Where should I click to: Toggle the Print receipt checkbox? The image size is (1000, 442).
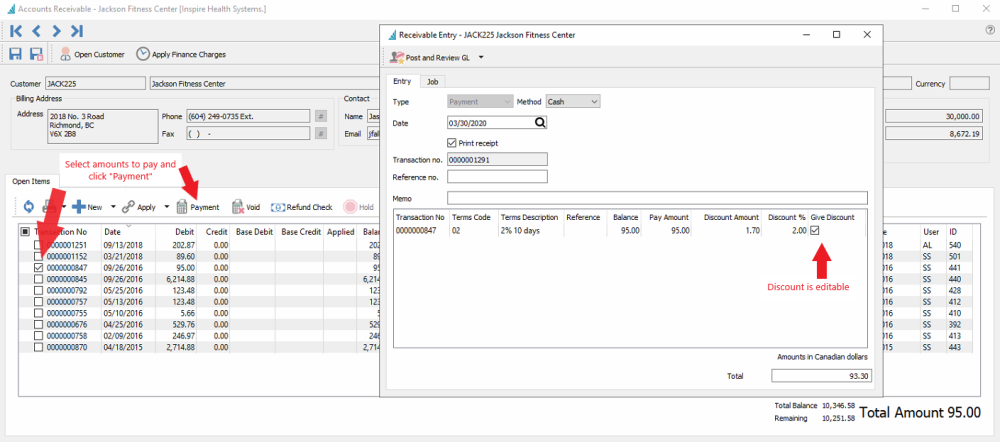pyautogui.click(x=452, y=143)
